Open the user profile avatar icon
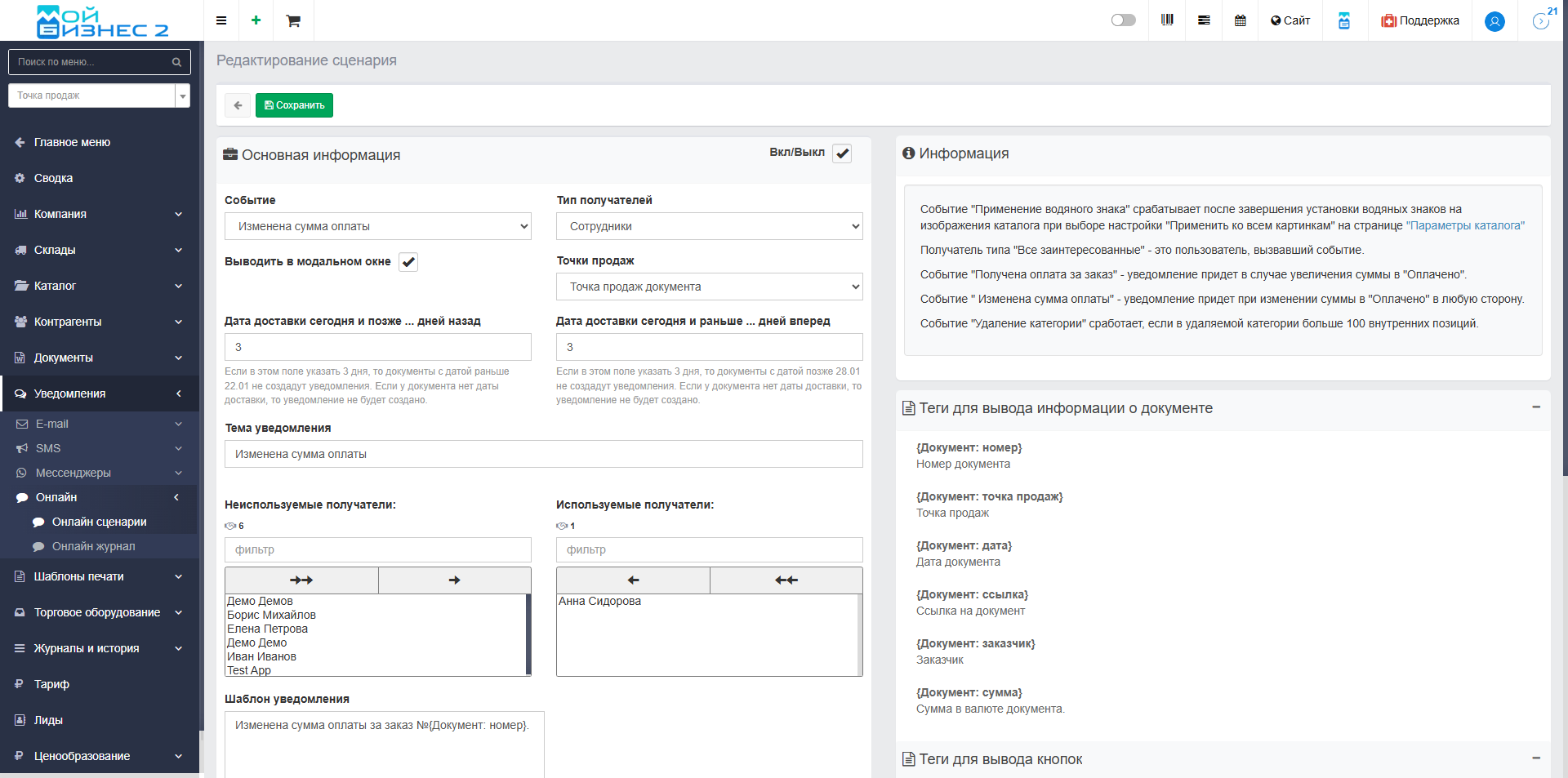This screenshot has height=778, width=1568. tap(1494, 21)
